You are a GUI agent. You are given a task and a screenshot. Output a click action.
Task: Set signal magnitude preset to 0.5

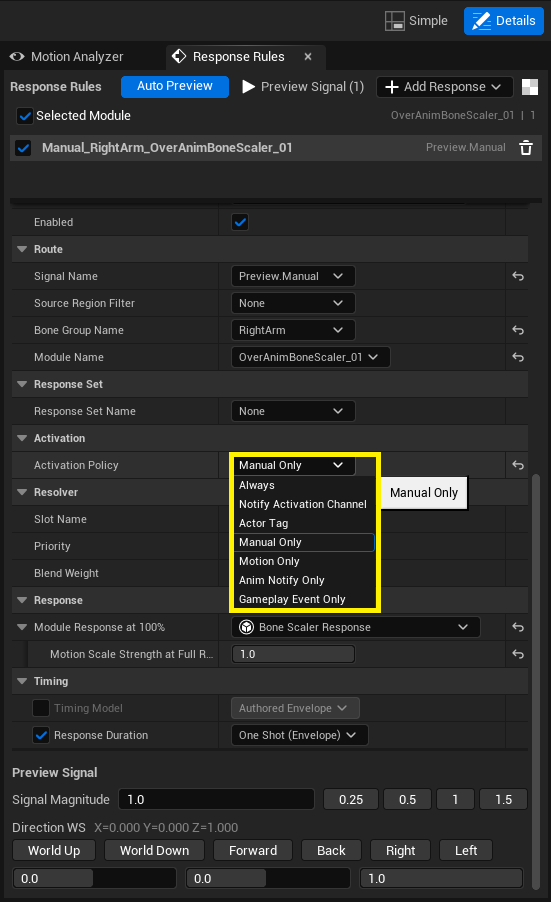[x=408, y=799]
